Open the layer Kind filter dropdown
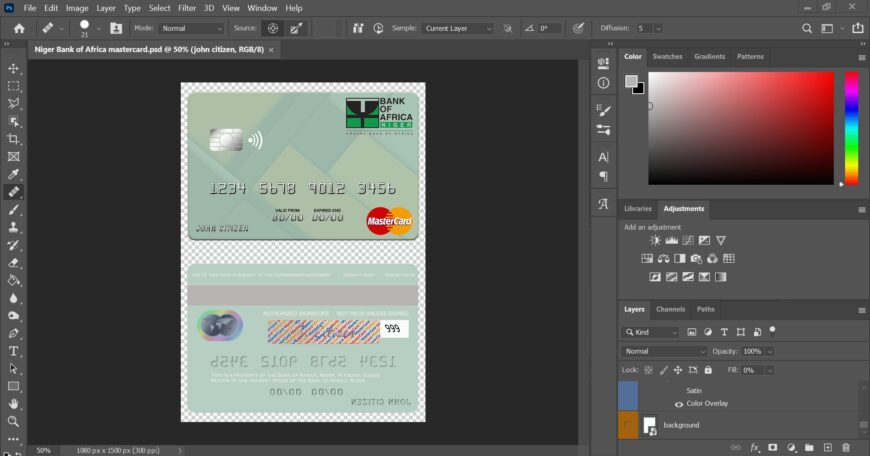This screenshot has width=870, height=456. [x=650, y=332]
